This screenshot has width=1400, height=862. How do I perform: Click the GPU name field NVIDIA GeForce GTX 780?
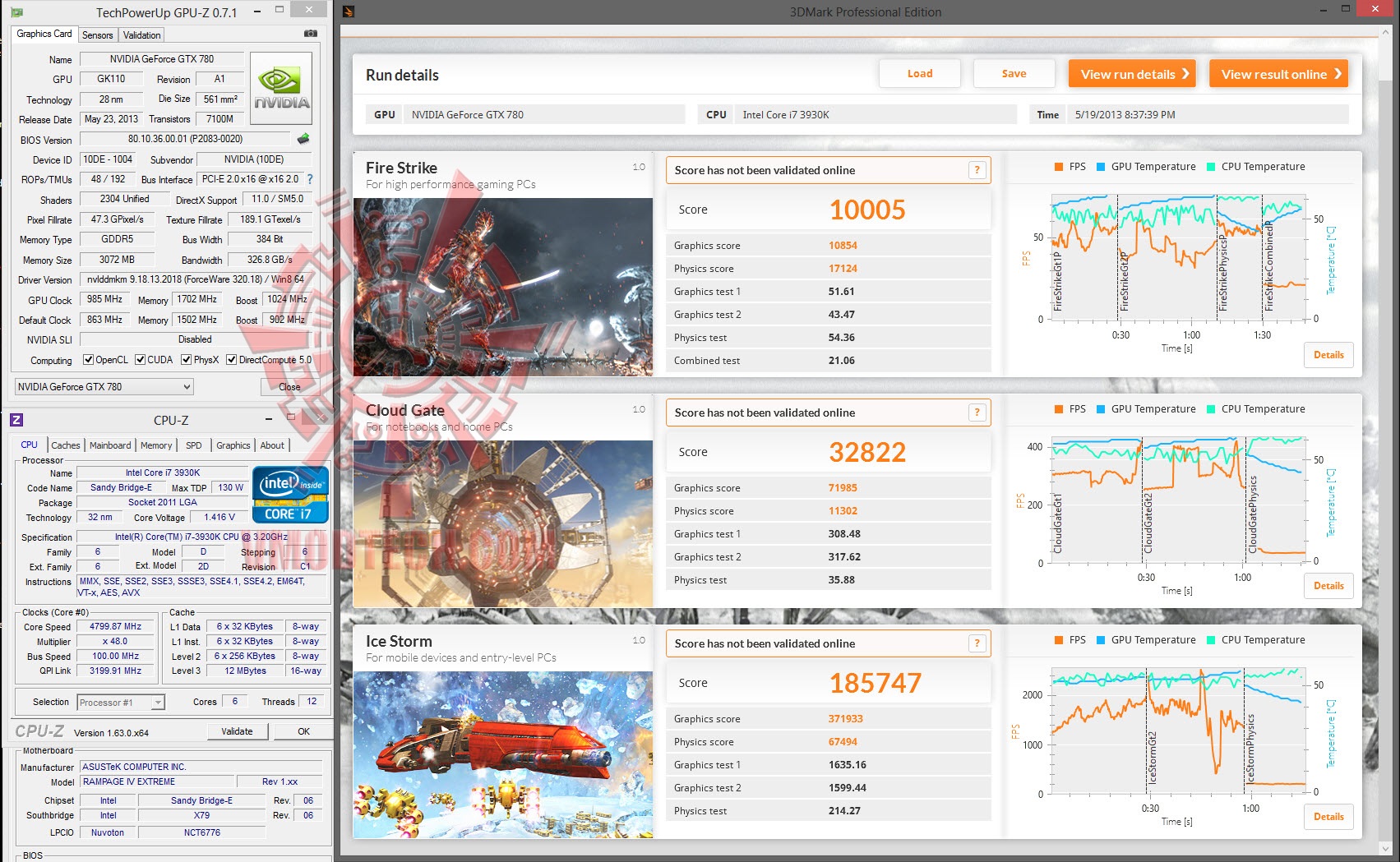(x=161, y=59)
